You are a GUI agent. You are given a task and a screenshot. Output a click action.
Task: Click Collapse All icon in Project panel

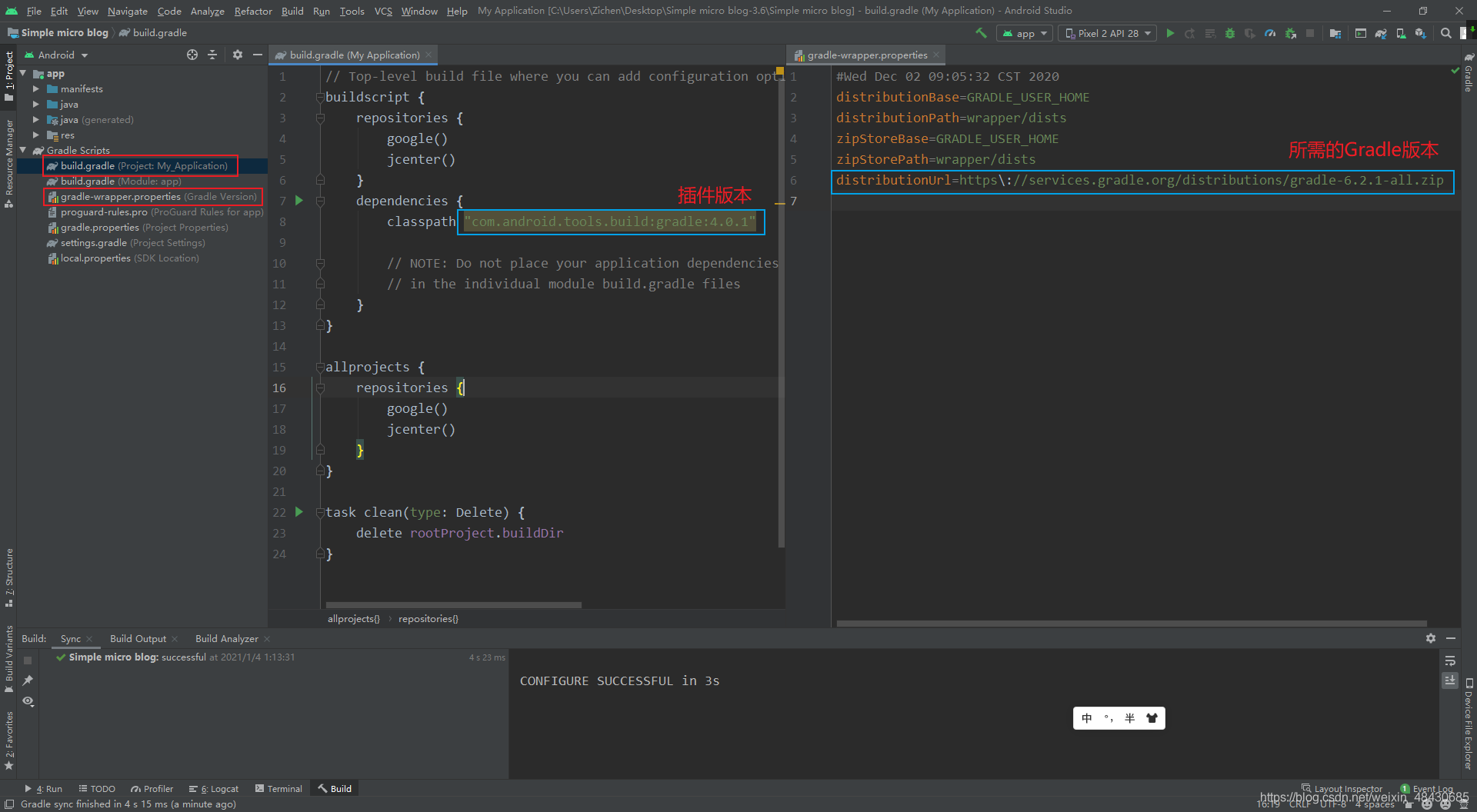pos(212,55)
